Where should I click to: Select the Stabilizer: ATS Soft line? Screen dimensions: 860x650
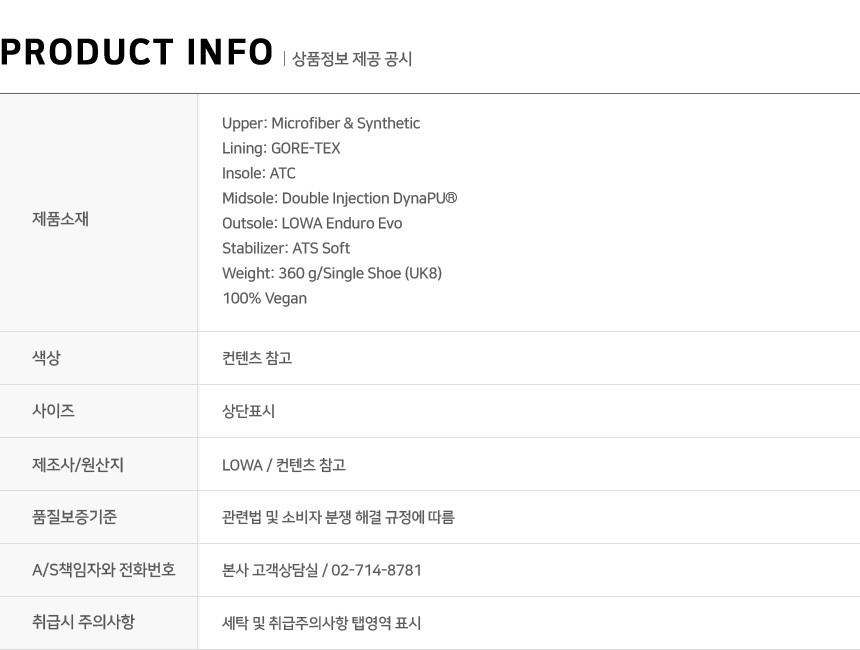click(286, 248)
